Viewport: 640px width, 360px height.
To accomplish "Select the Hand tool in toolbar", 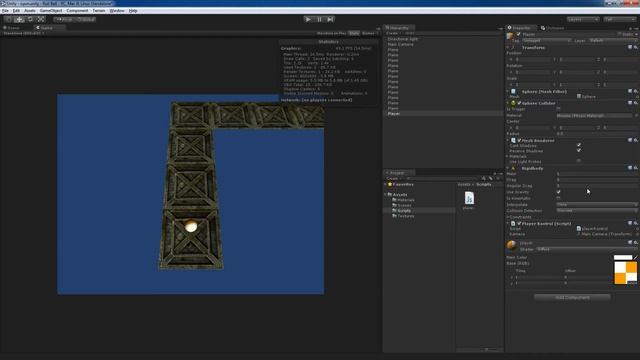I will point(9,19).
